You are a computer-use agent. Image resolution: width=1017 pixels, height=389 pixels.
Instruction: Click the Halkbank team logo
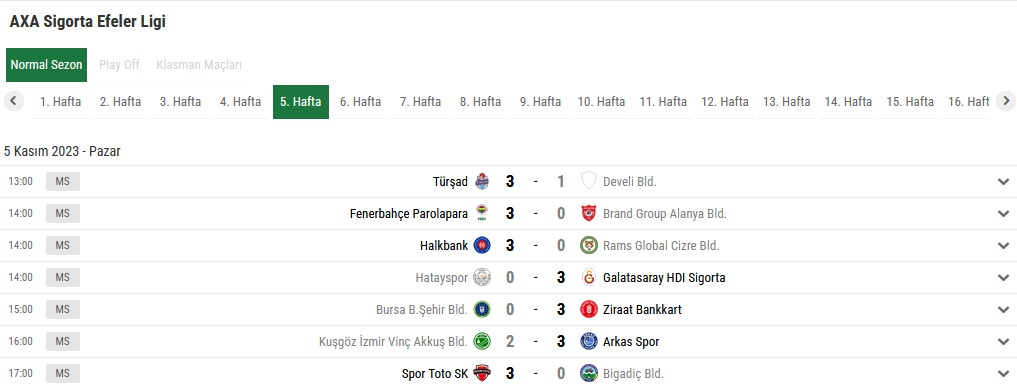(482, 245)
